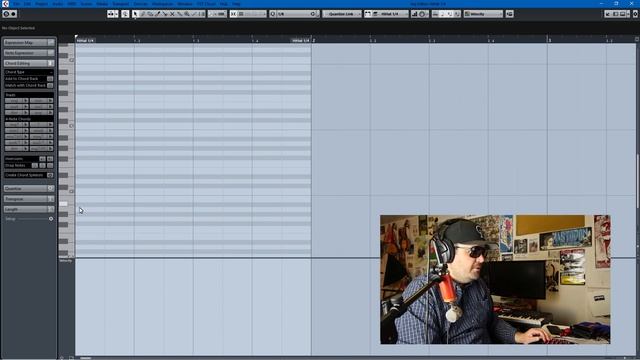Open the Velocity controller lane selector
640x360 pixels.
pyautogui.click(x=66, y=260)
